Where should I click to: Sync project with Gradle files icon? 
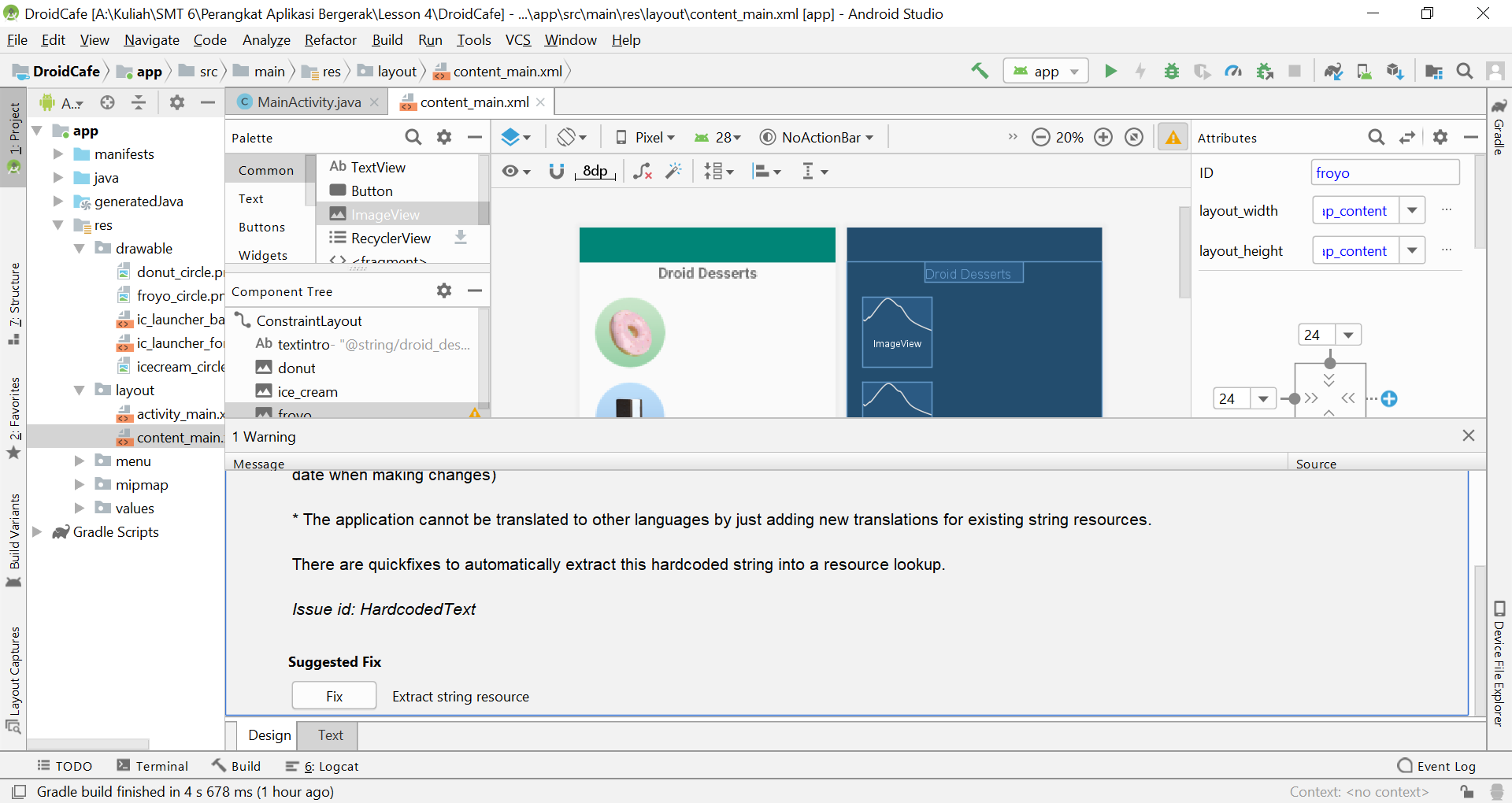[1332, 70]
